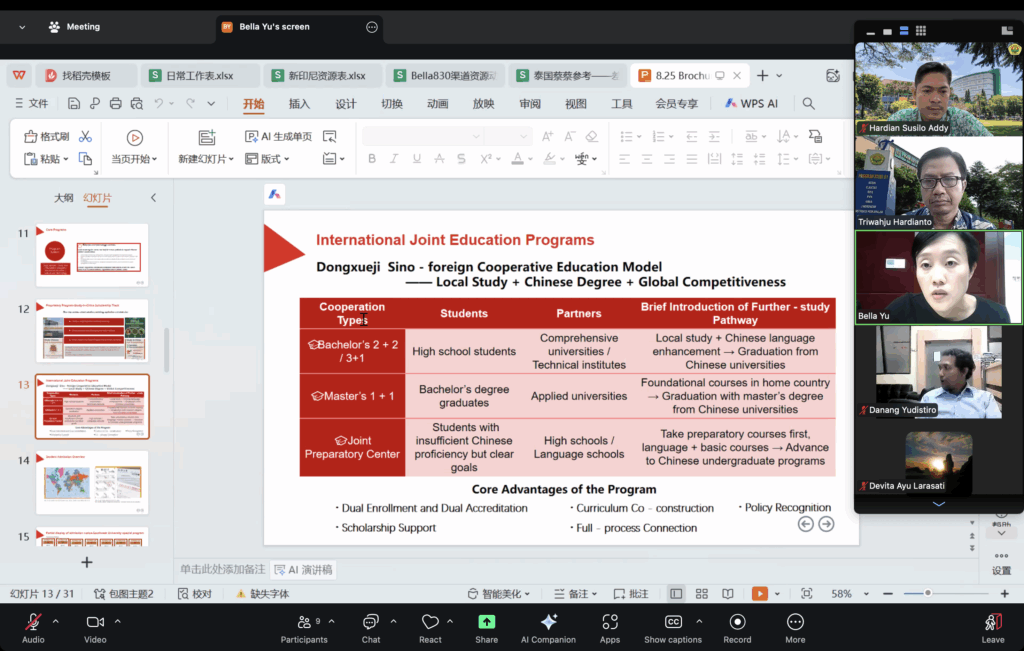Click the AI 生成单页 button
Image resolution: width=1024 pixels, height=651 pixels.
click(x=279, y=137)
